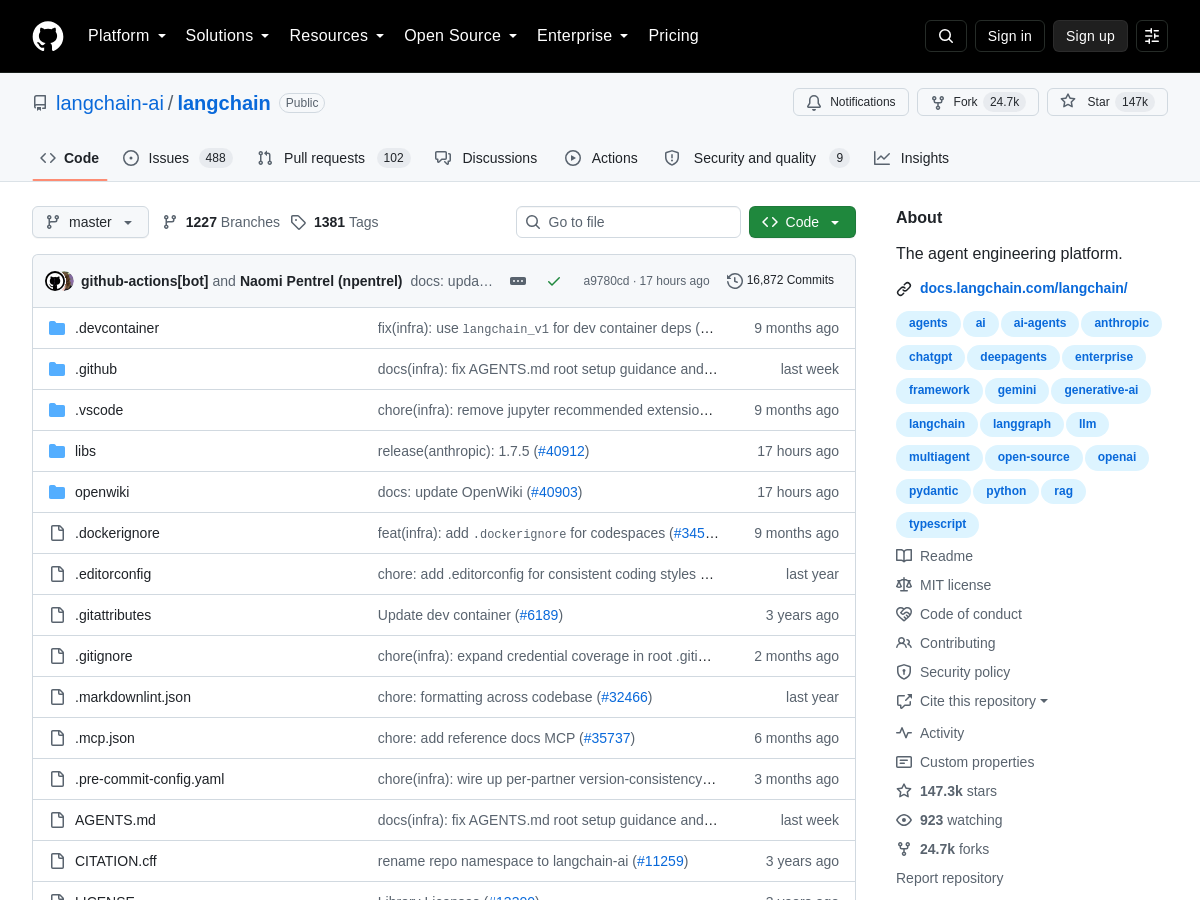This screenshot has height=900, width=1200.
Task: Click the Notifications bell button
Action: pyautogui.click(x=851, y=102)
